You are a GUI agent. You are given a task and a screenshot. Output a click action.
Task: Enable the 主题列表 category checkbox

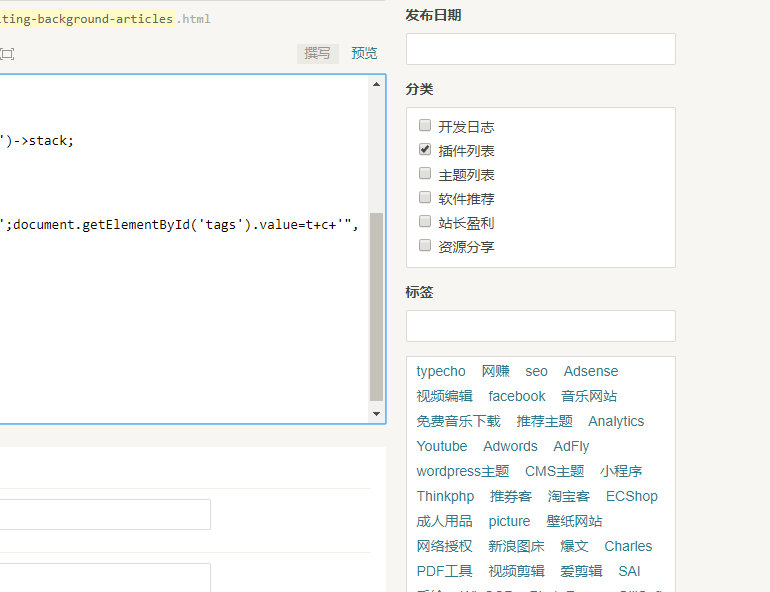425,173
